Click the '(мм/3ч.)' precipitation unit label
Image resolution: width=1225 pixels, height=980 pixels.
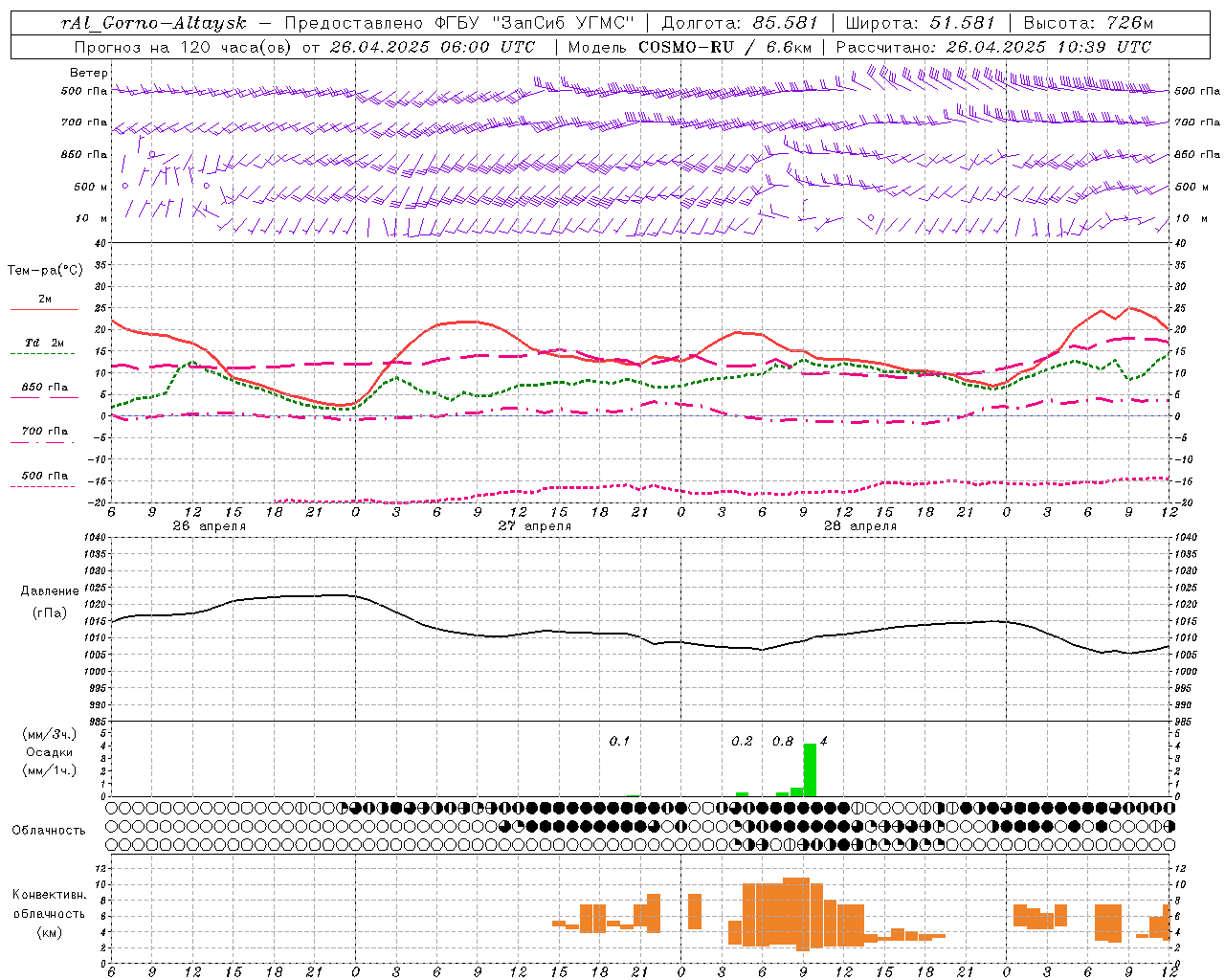tap(50, 734)
